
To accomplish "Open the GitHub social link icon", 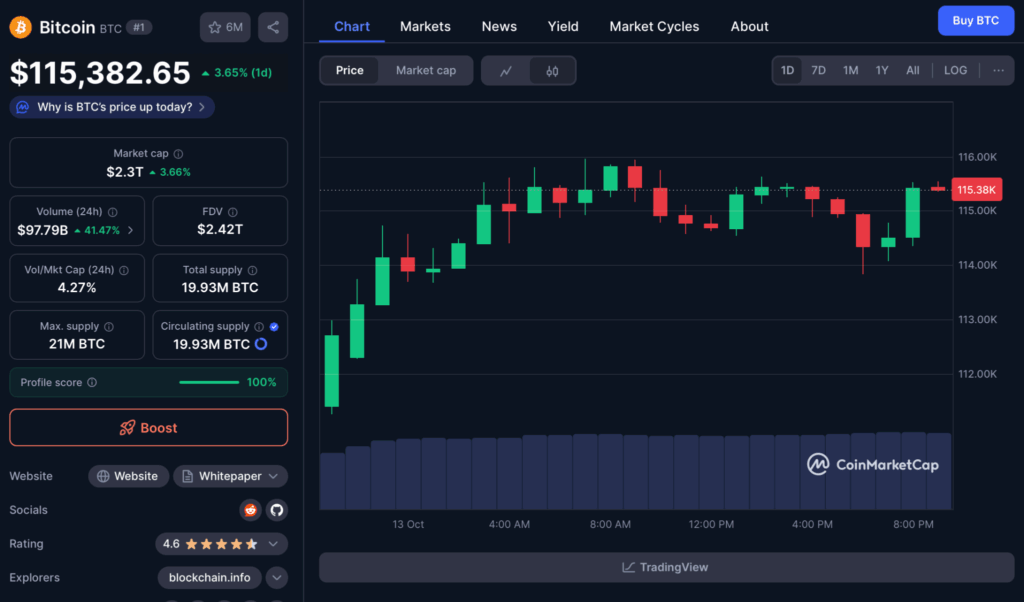I will (x=276, y=510).
